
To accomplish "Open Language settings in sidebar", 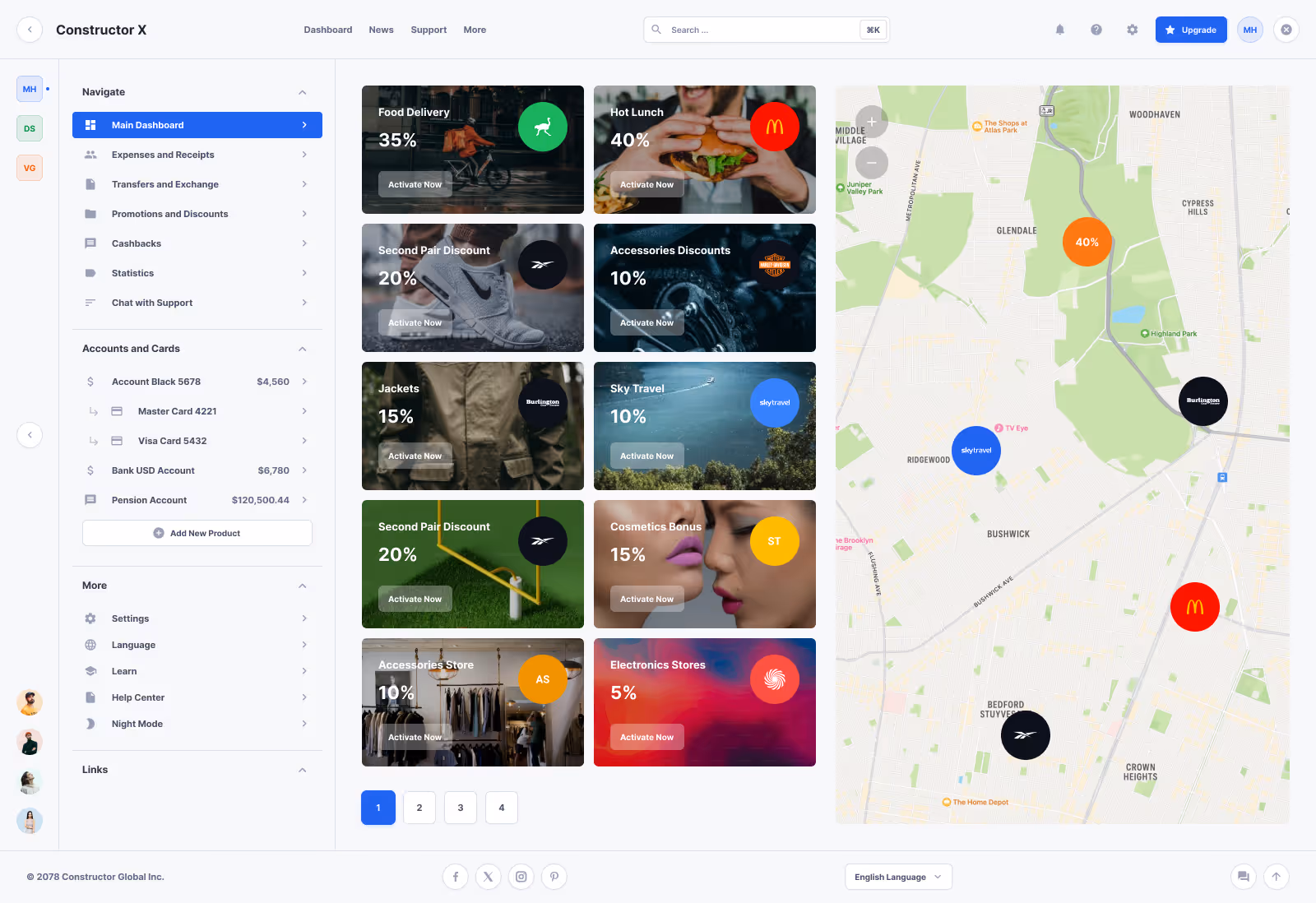I will tap(197, 645).
